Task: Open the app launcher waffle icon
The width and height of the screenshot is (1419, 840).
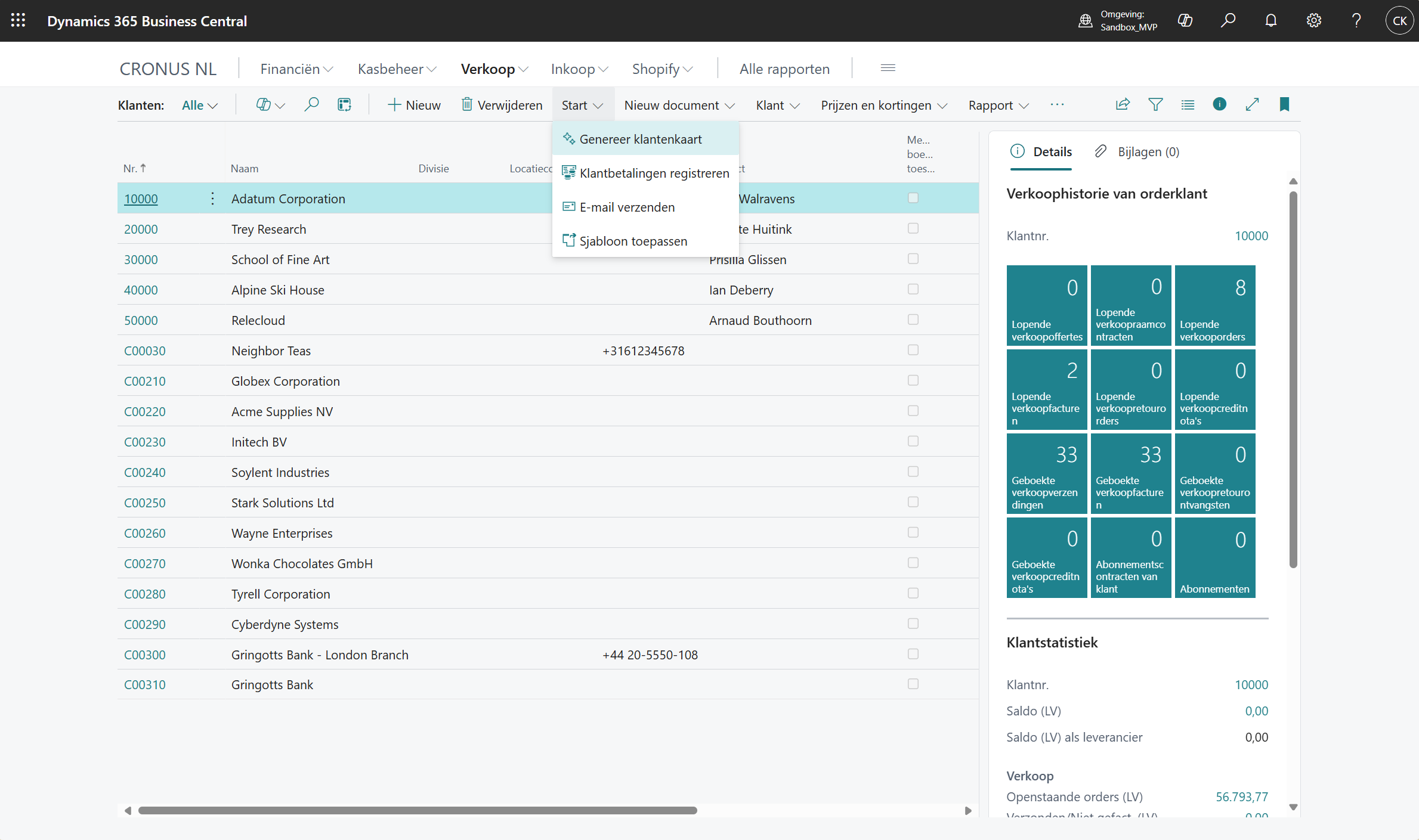Action: (x=18, y=21)
